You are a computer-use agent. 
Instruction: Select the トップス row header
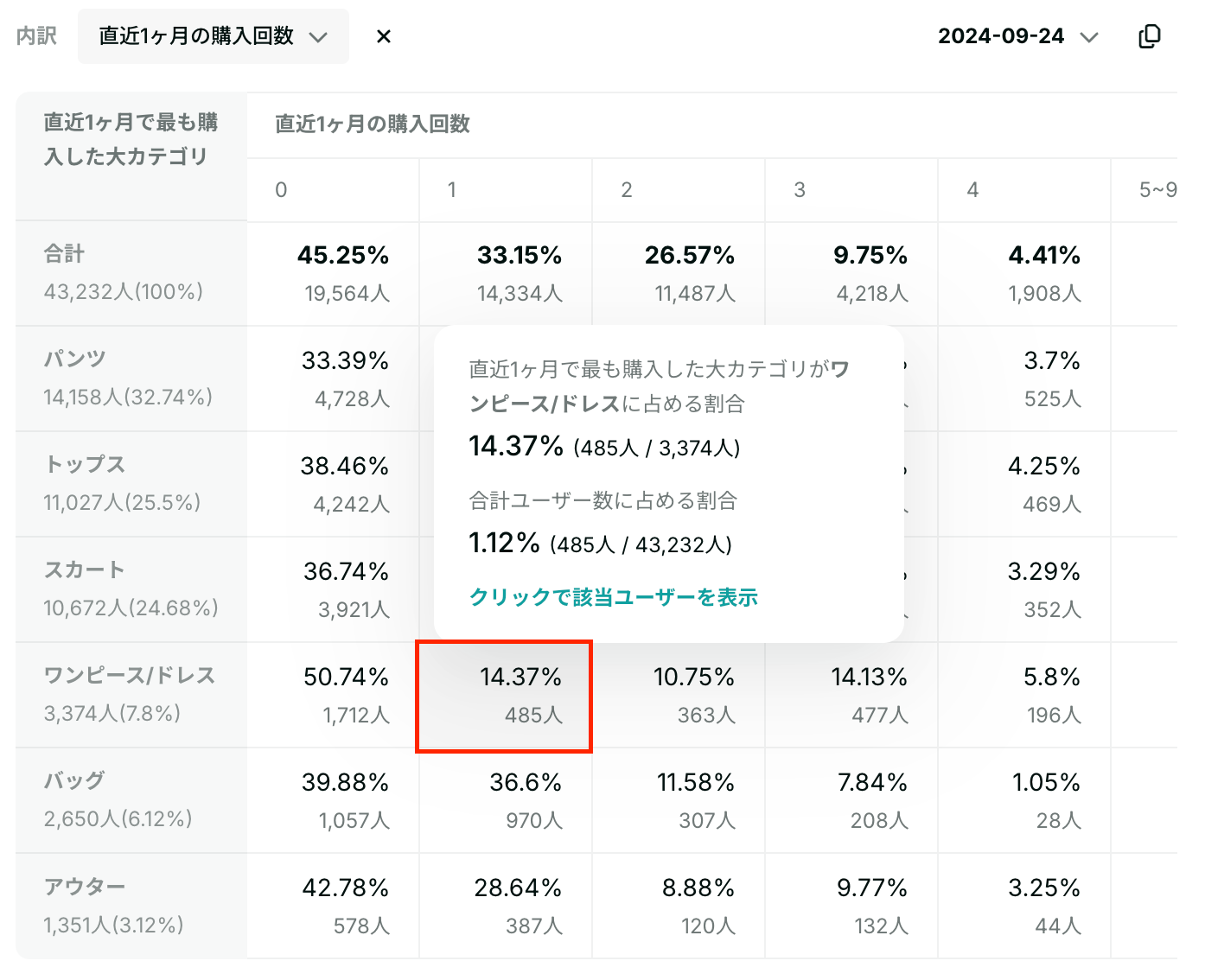[x=131, y=484]
